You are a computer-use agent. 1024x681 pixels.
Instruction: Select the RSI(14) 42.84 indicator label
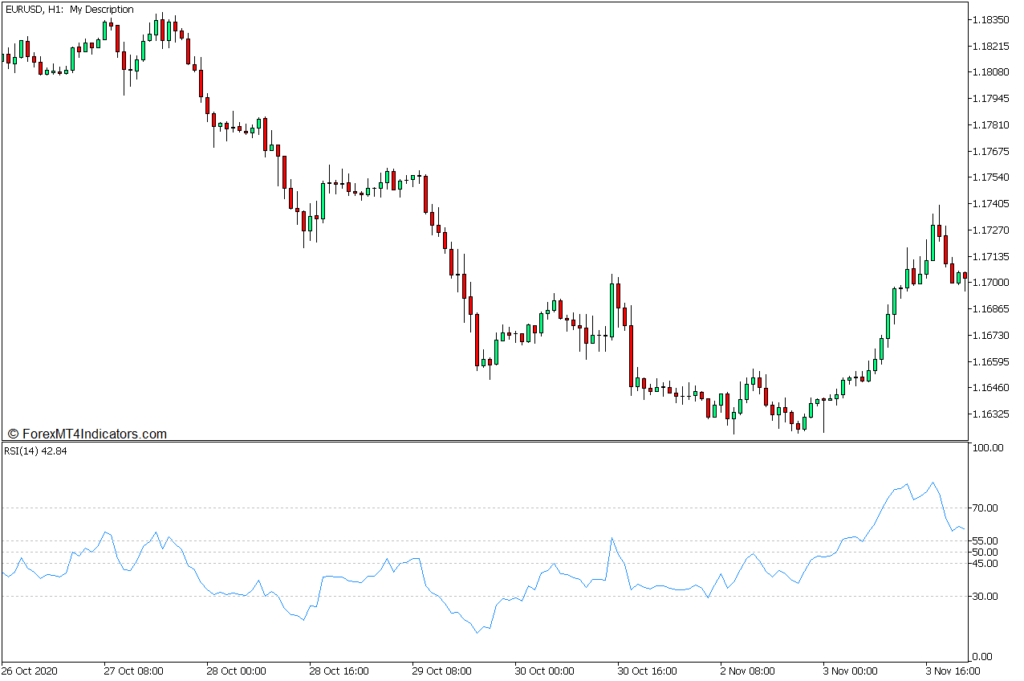pyautogui.click(x=34, y=451)
